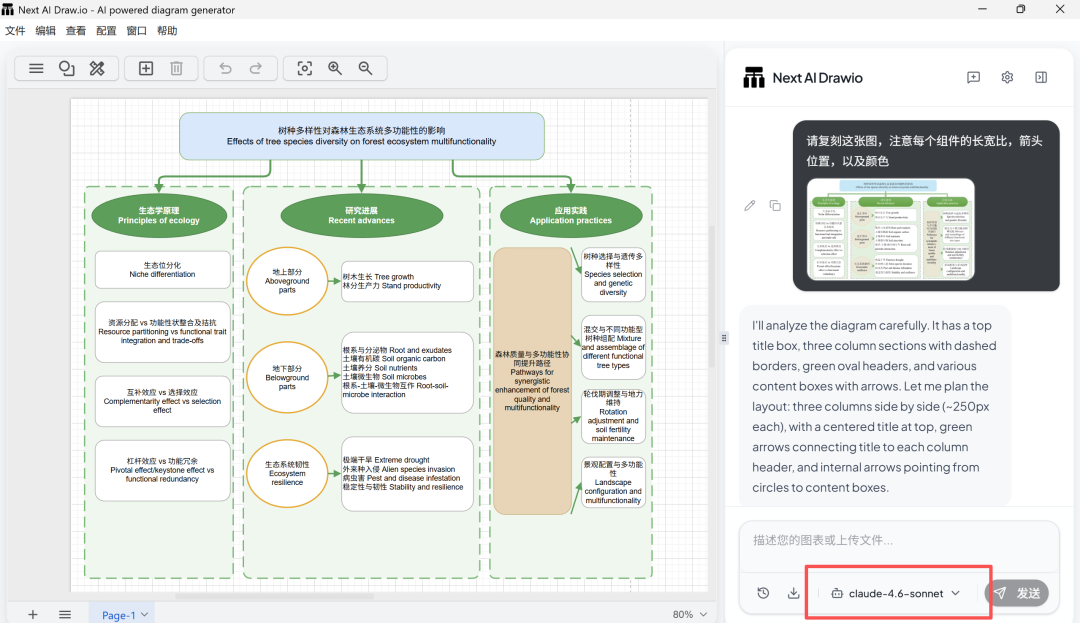Image resolution: width=1080 pixels, height=623 pixels.
Task: Click the insert plus-square toolbar icon
Action: [x=146, y=68]
